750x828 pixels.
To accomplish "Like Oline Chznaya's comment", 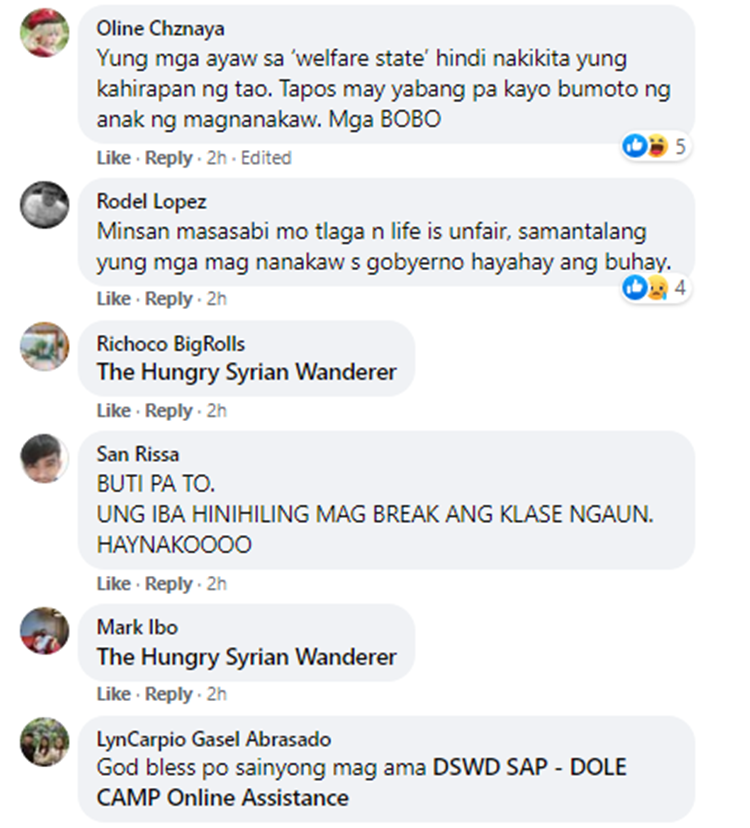I will (114, 158).
